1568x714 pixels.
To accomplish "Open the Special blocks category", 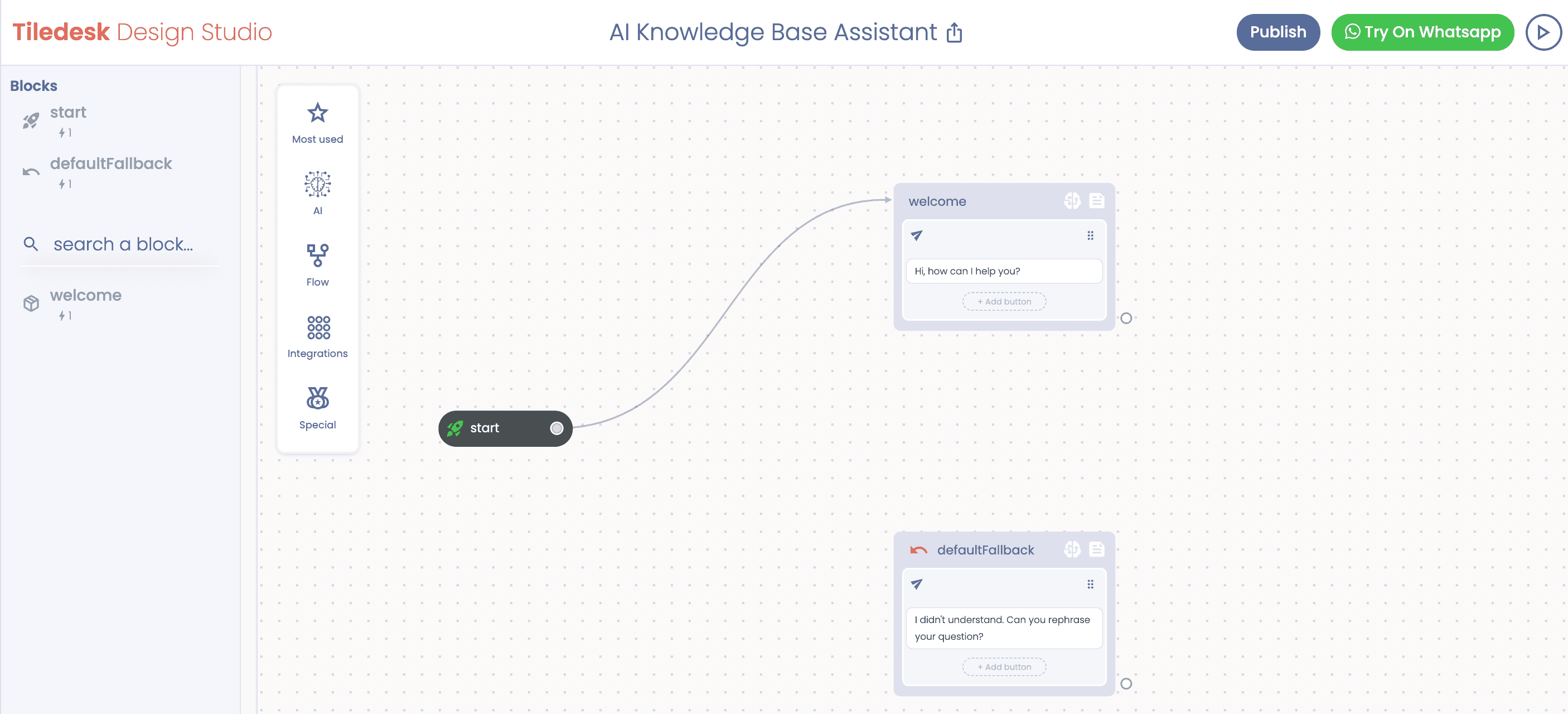I will (x=318, y=408).
